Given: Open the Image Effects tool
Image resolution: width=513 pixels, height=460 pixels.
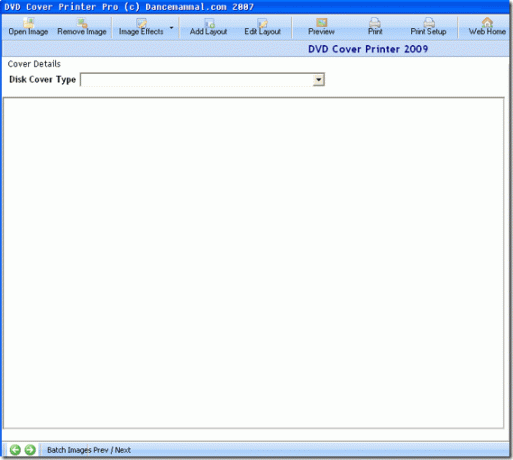Looking at the screenshot, I should click(x=141, y=27).
